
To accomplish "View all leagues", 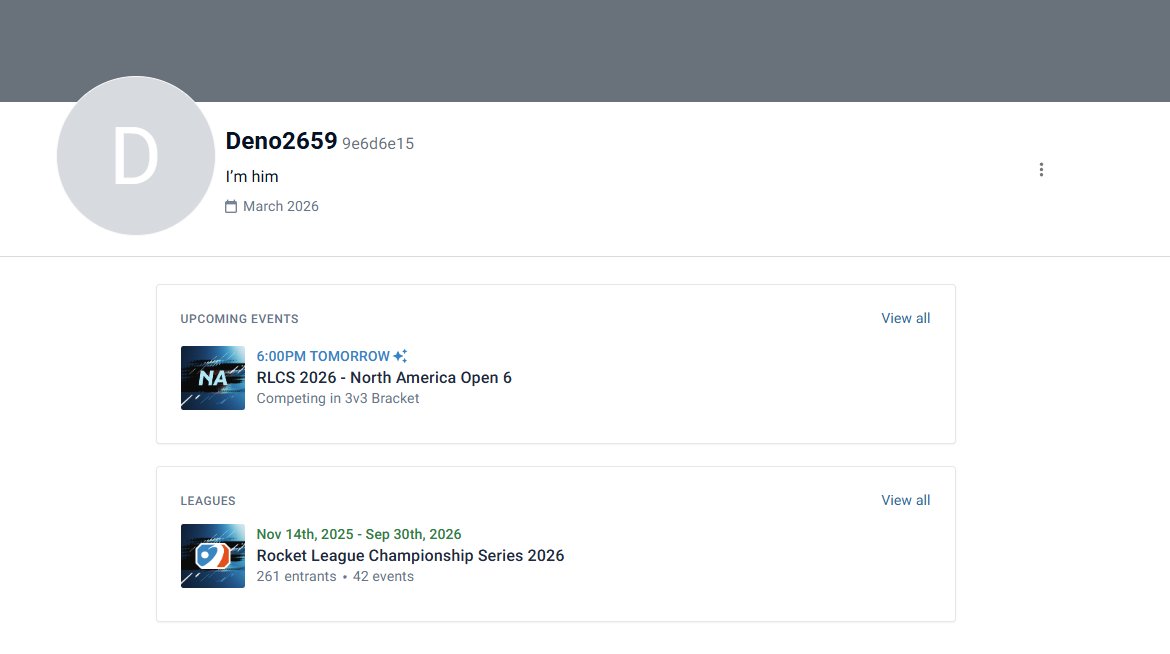I will tap(905, 500).
